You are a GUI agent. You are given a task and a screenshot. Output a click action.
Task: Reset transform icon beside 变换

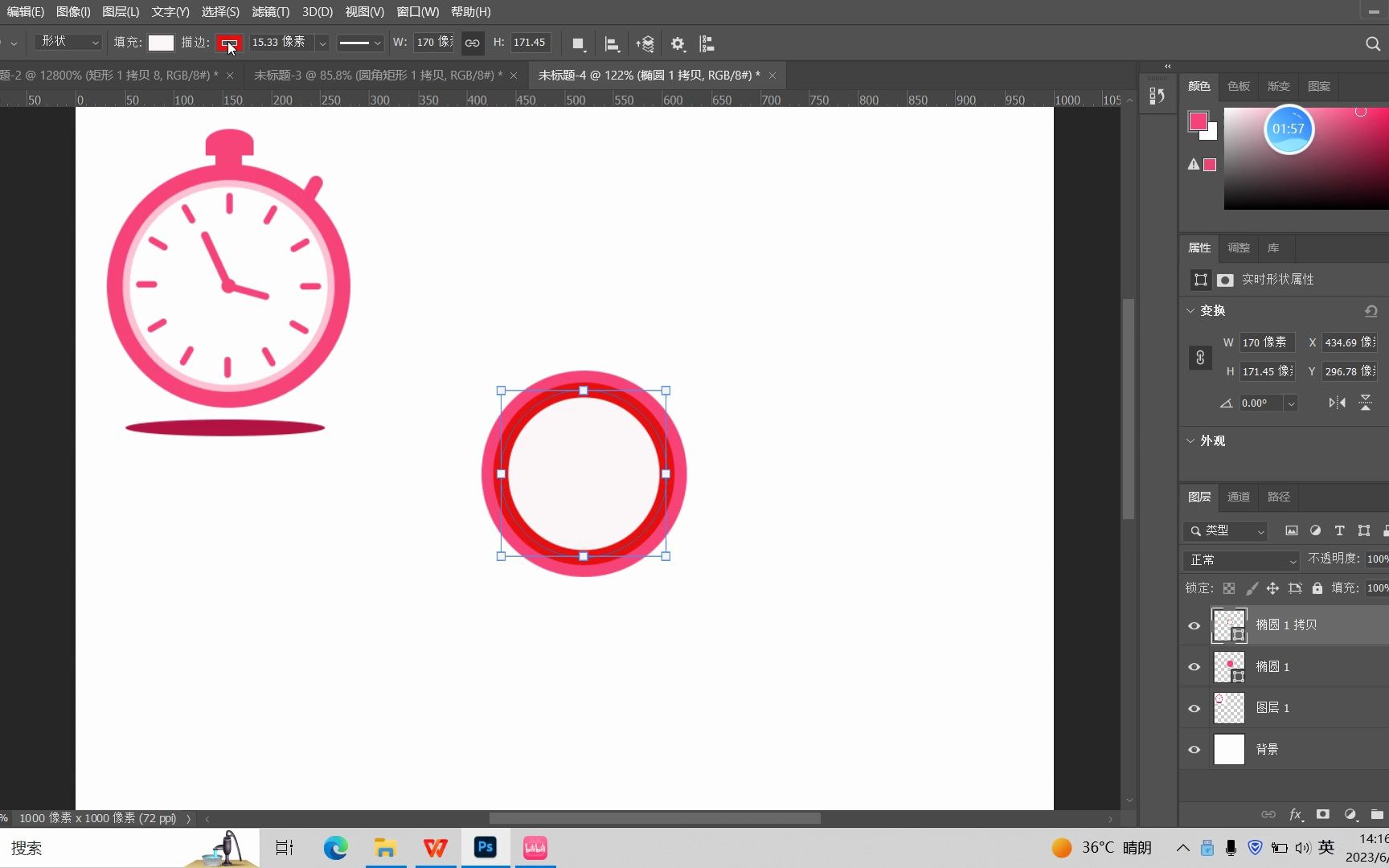(x=1371, y=310)
